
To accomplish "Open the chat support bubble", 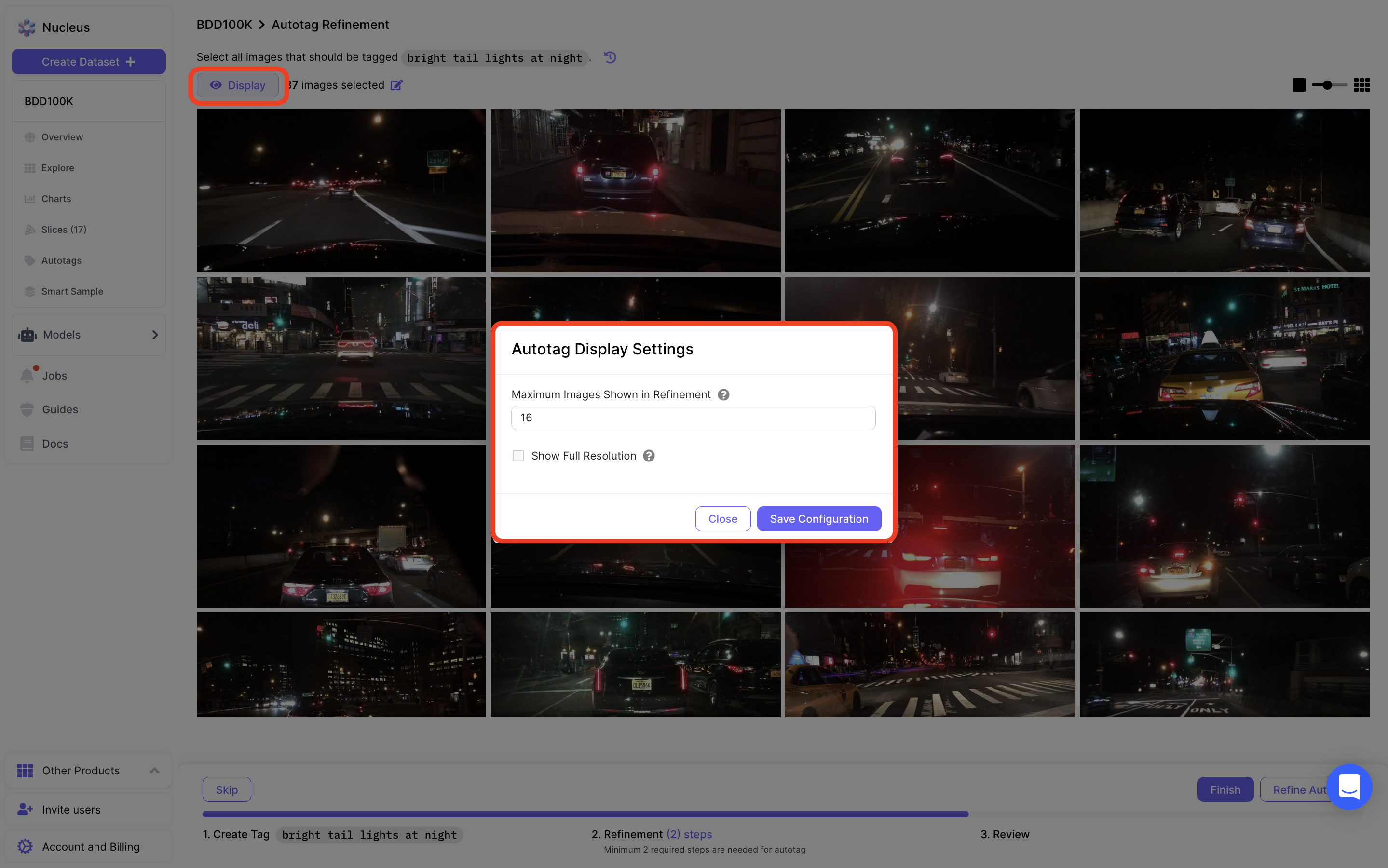I will click(x=1349, y=787).
